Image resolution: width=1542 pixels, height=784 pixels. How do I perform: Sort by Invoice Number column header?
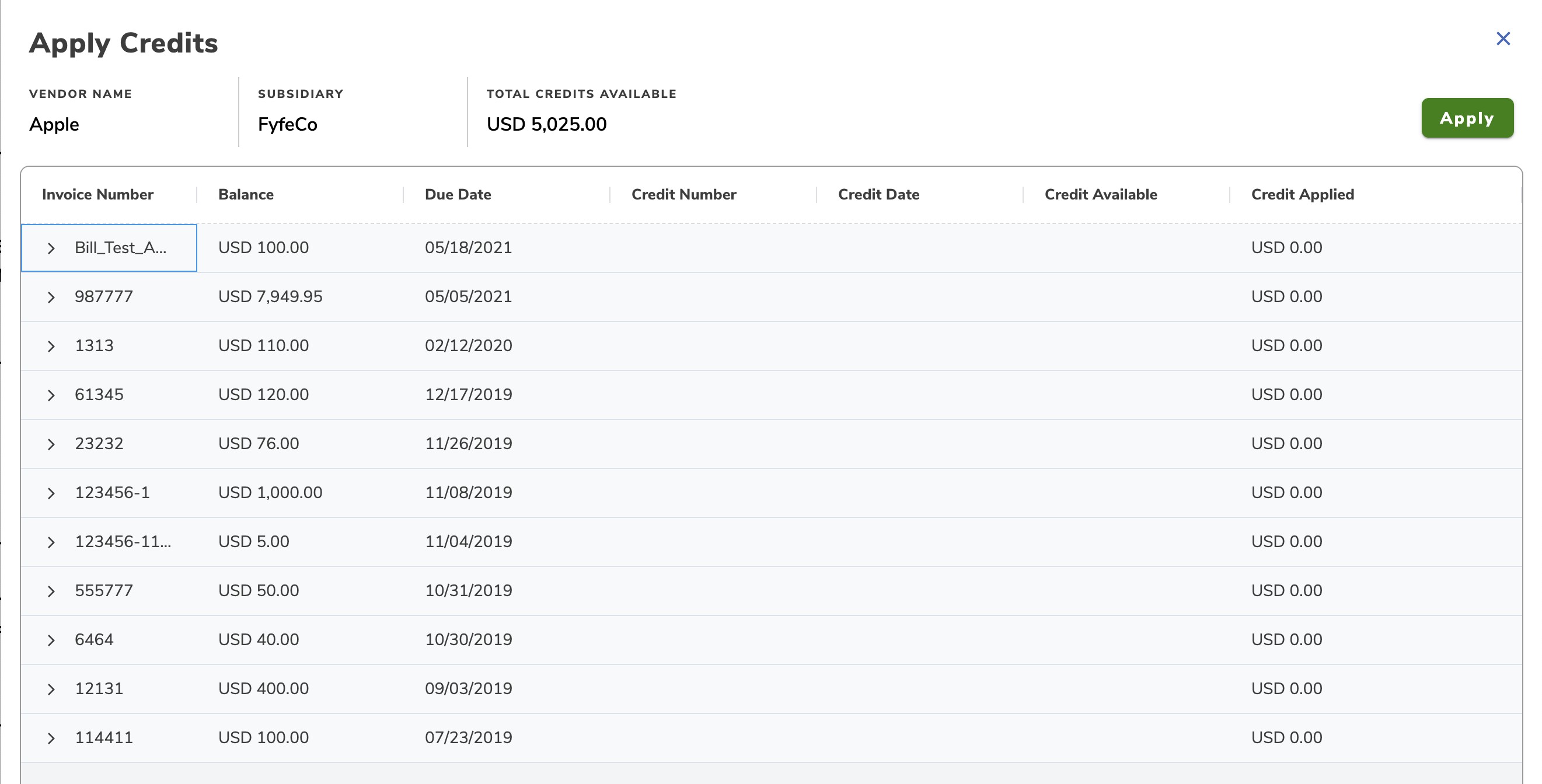pos(97,194)
